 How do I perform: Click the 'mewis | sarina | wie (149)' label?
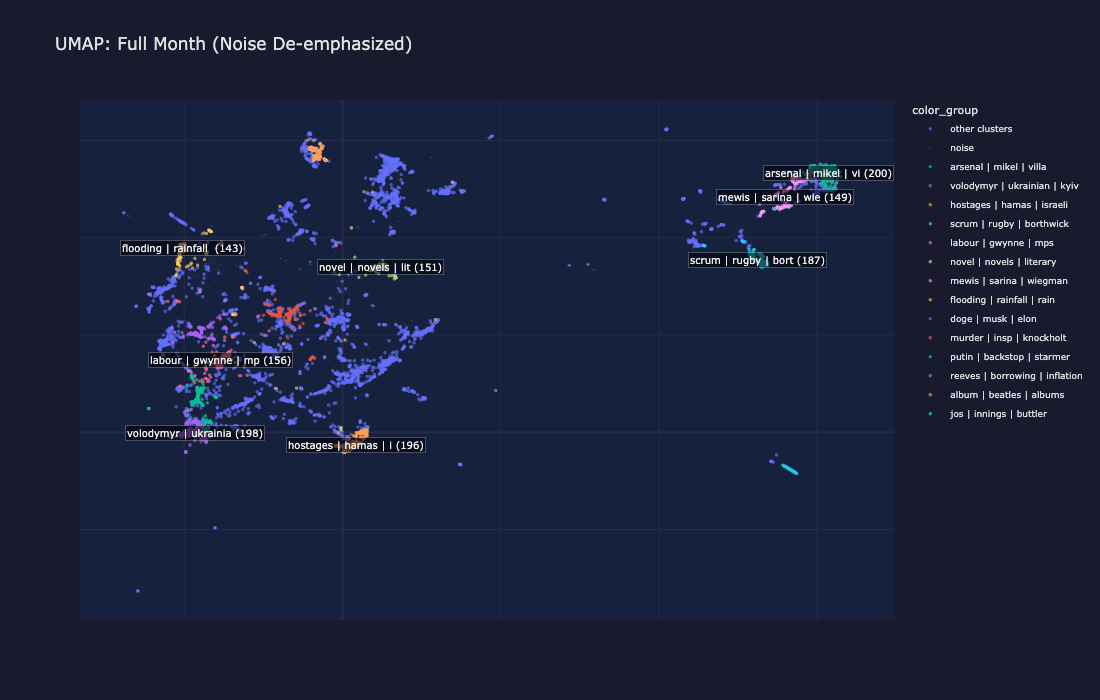pyautogui.click(x=784, y=197)
